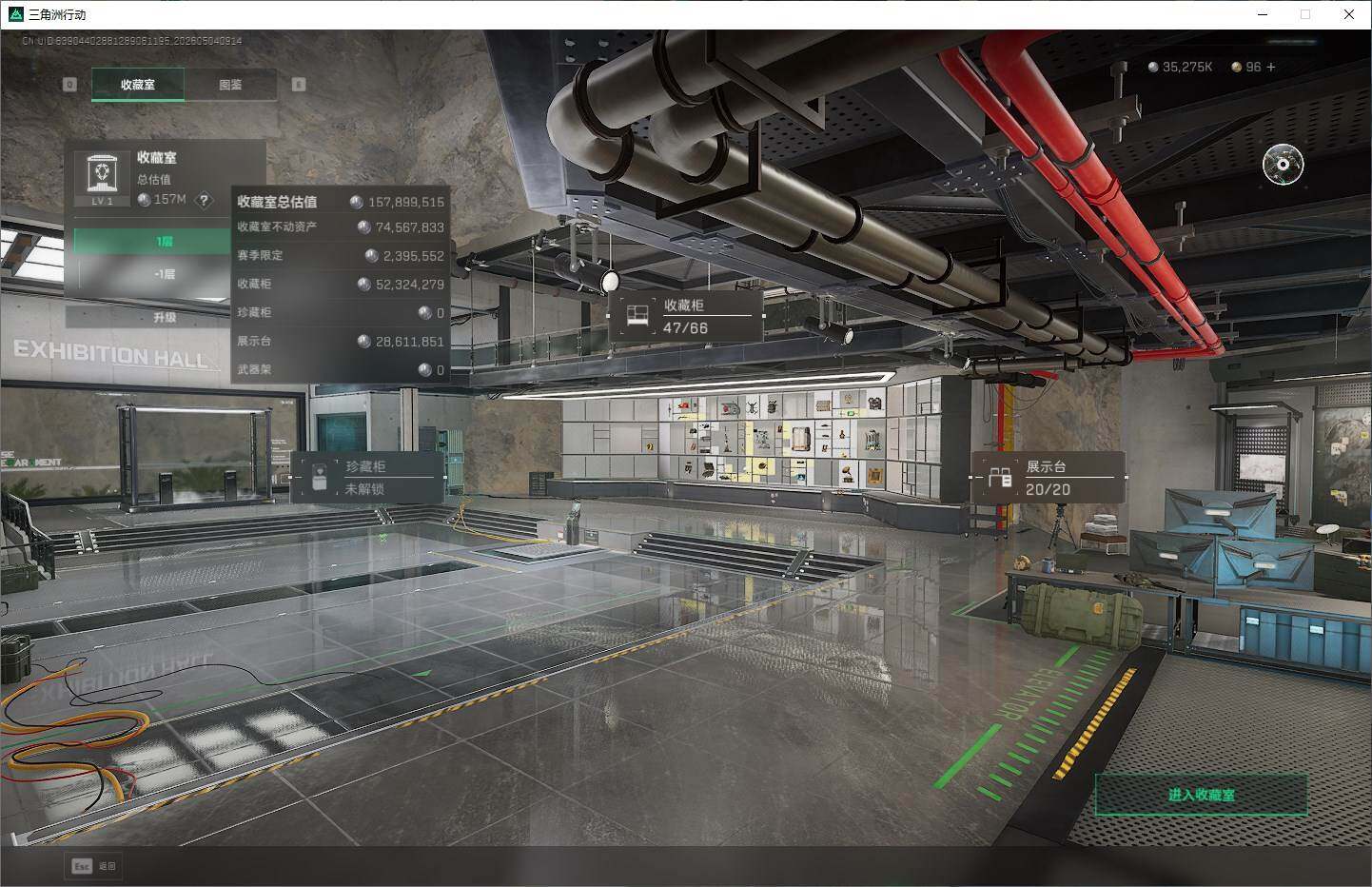Click the CN UID string at top left
This screenshot has height=887, width=1372.
point(131,41)
